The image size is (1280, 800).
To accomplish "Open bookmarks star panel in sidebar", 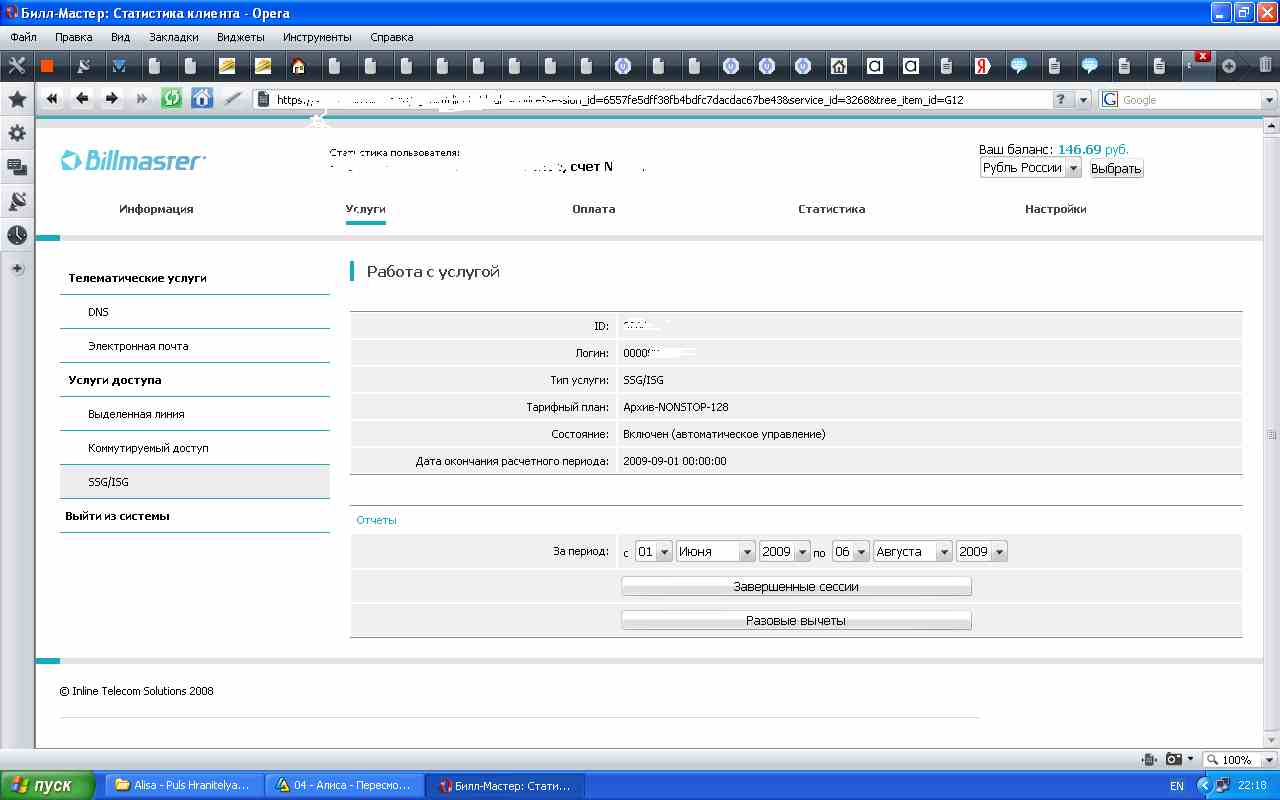I will [x=17, y=99].
